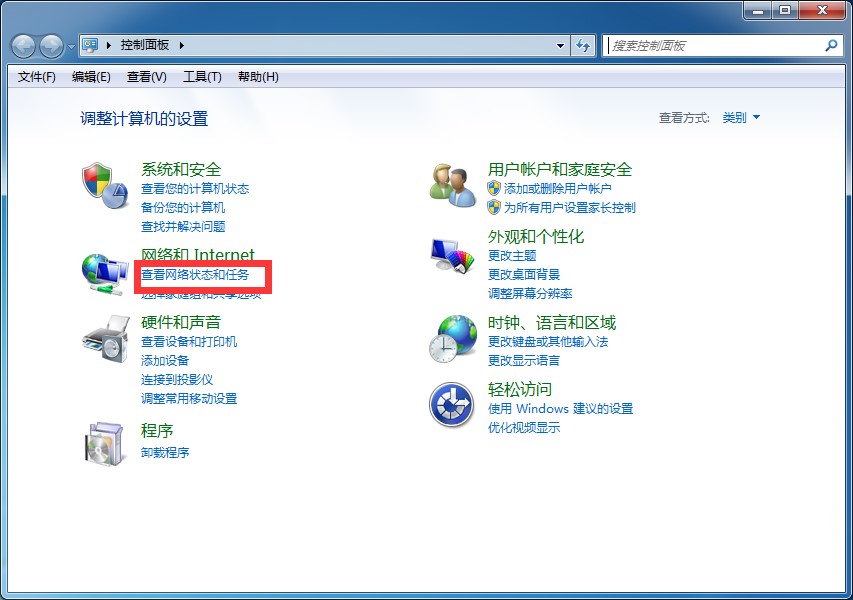Viewport: 853px width, 600px height.
Task: Click the System and Security shield icon
Action: [x=104, y=186]
